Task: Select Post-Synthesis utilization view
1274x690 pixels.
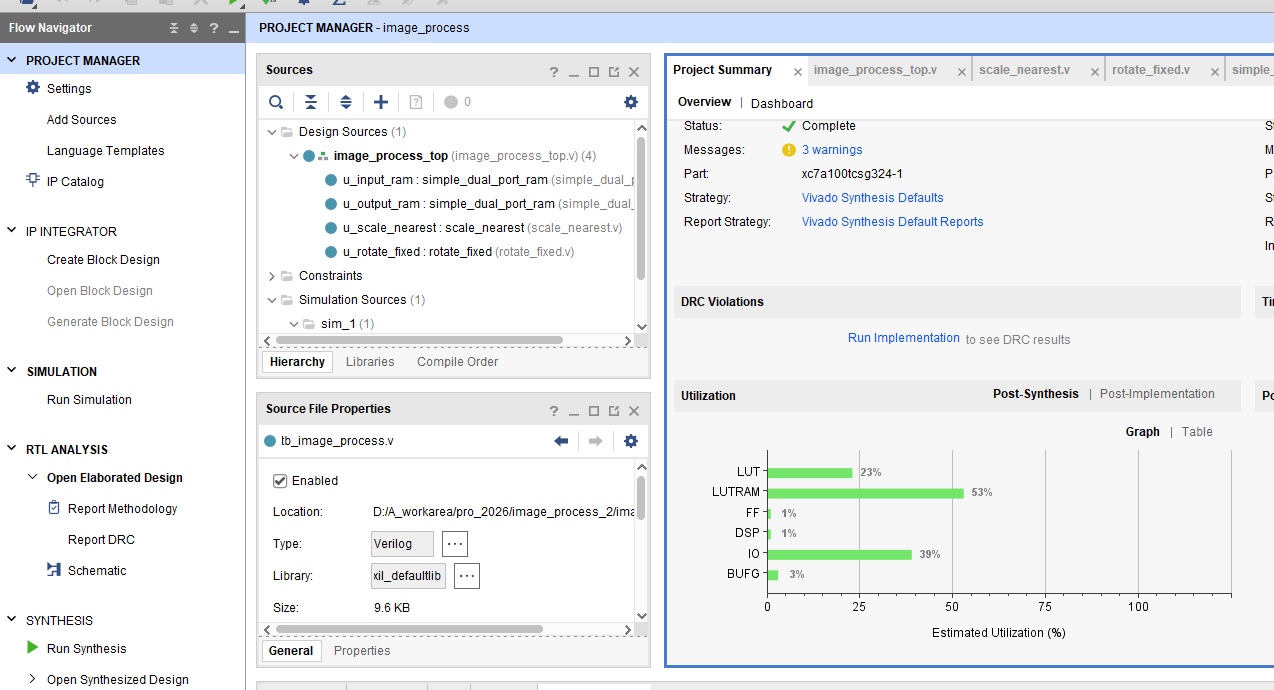Action: [x=1036, y=394]
